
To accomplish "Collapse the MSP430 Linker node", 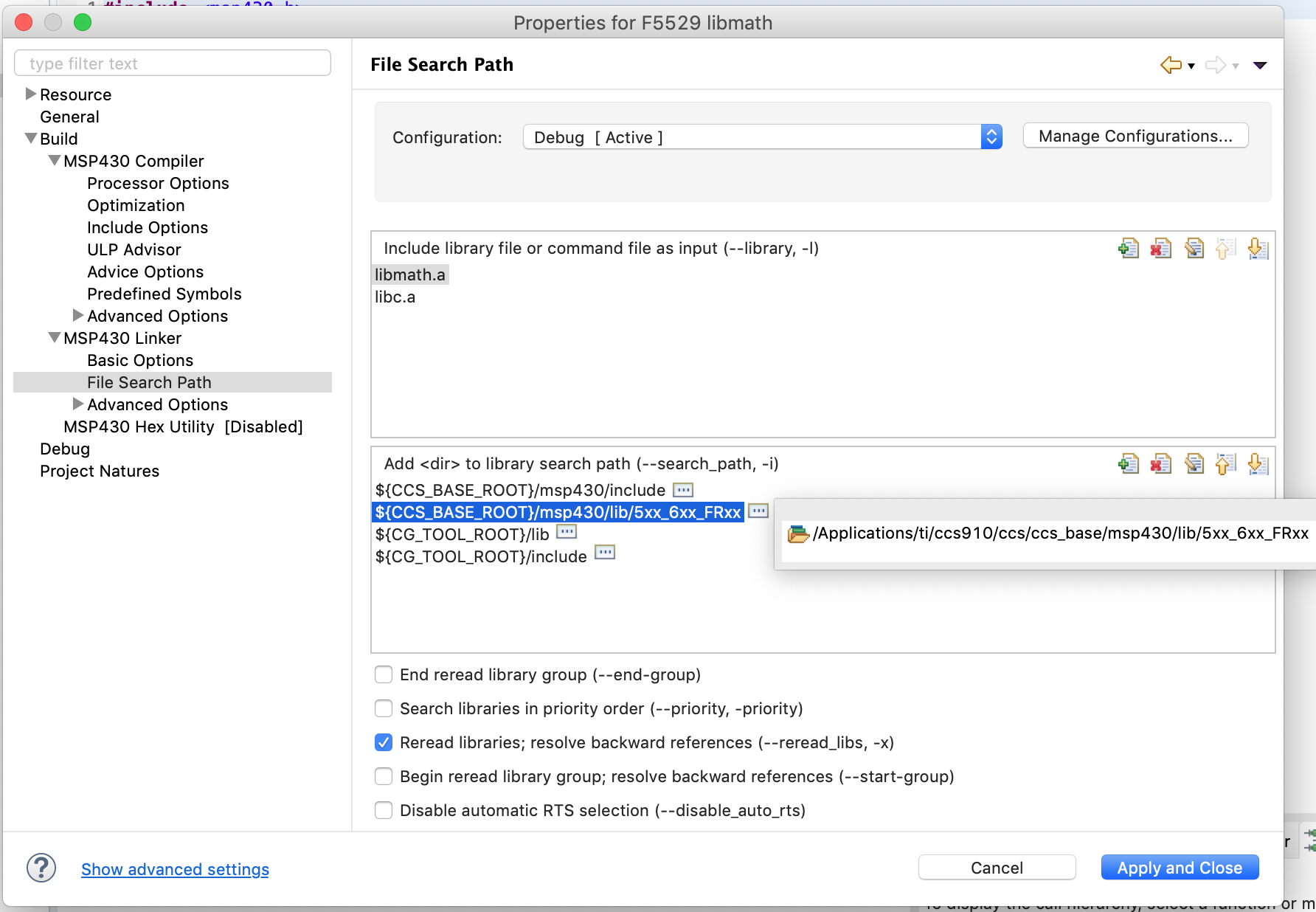I will coord(55,337).
